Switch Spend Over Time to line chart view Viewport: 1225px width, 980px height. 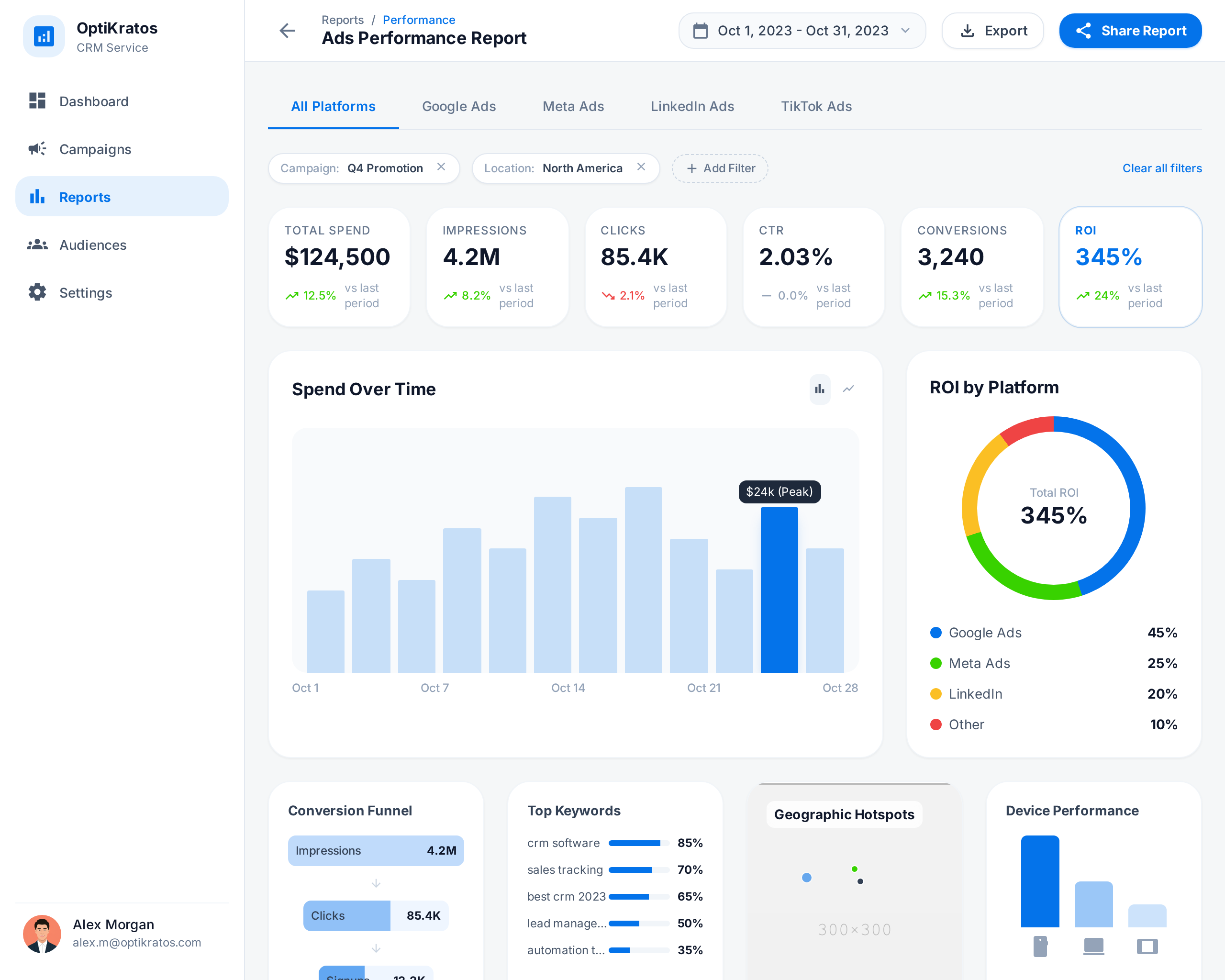[x=848, y=389]
